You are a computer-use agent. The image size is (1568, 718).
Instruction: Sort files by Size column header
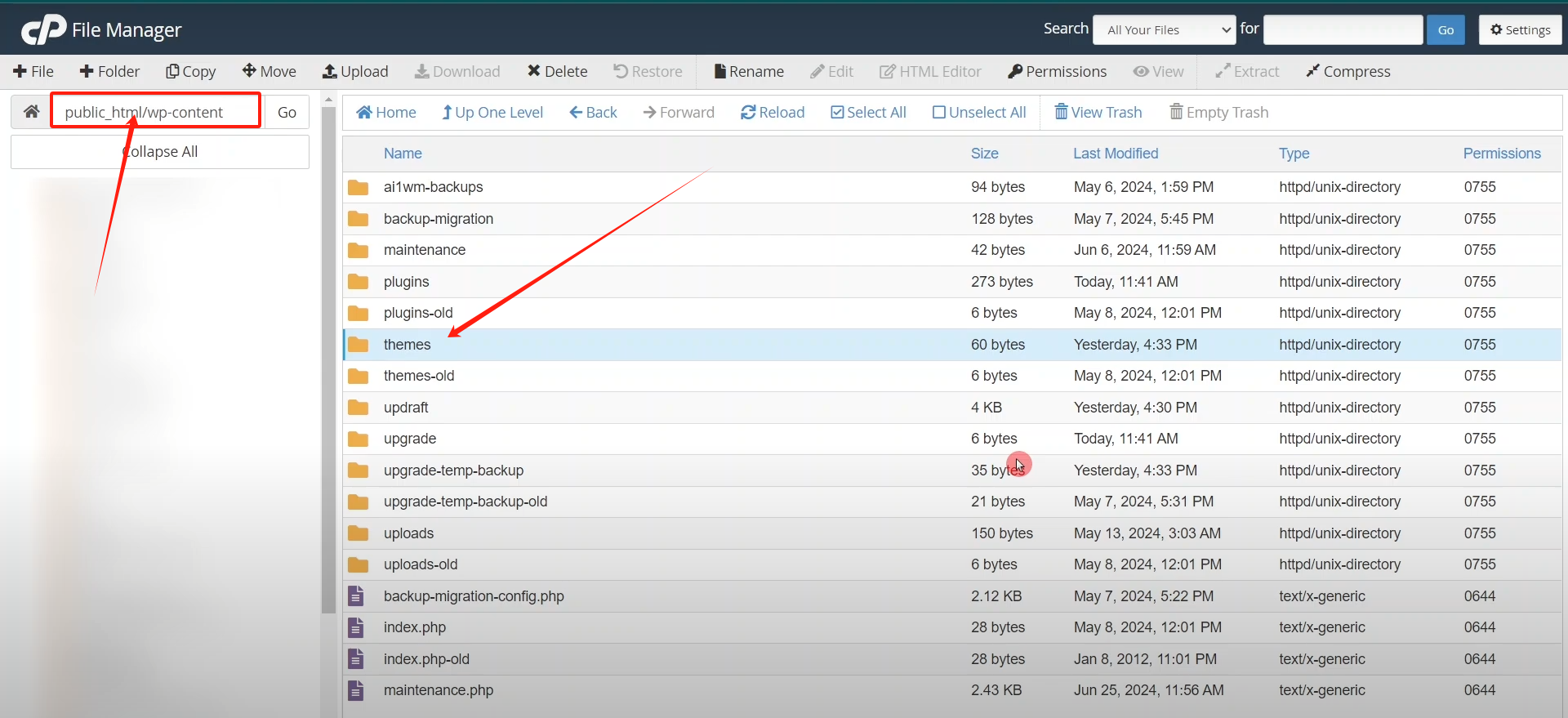point(984,154)
